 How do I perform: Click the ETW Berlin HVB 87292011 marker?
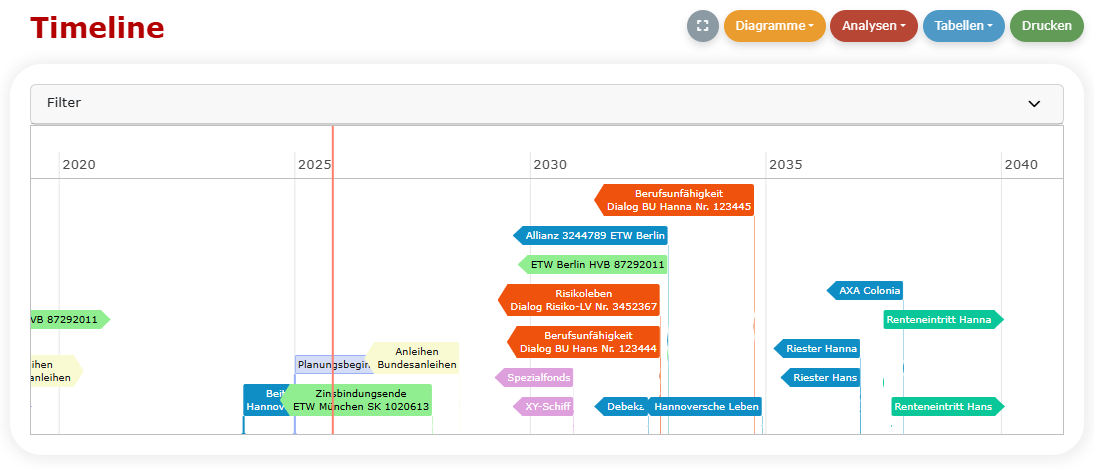coord(596,264)
